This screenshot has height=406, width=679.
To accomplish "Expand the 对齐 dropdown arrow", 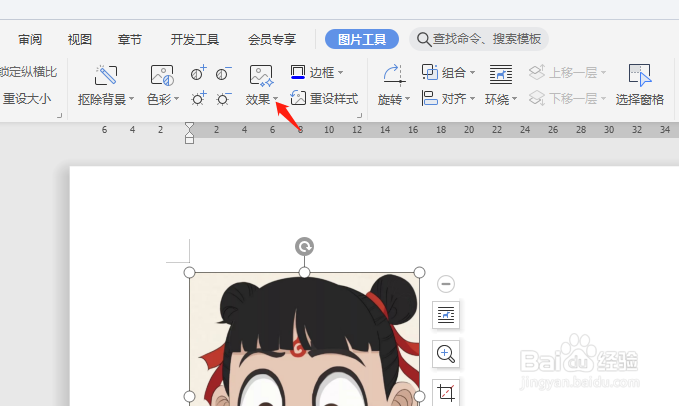I will pyautogui.click(x=472, y=99).
